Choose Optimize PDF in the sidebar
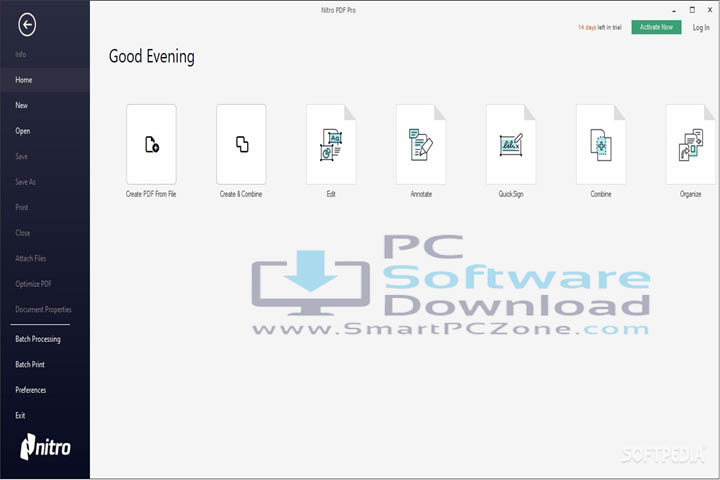Screen dimensions: 720x480 34,284
